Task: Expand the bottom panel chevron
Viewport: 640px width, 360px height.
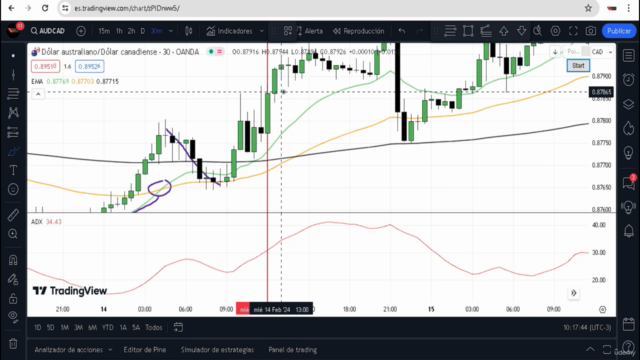Action: 590,349
